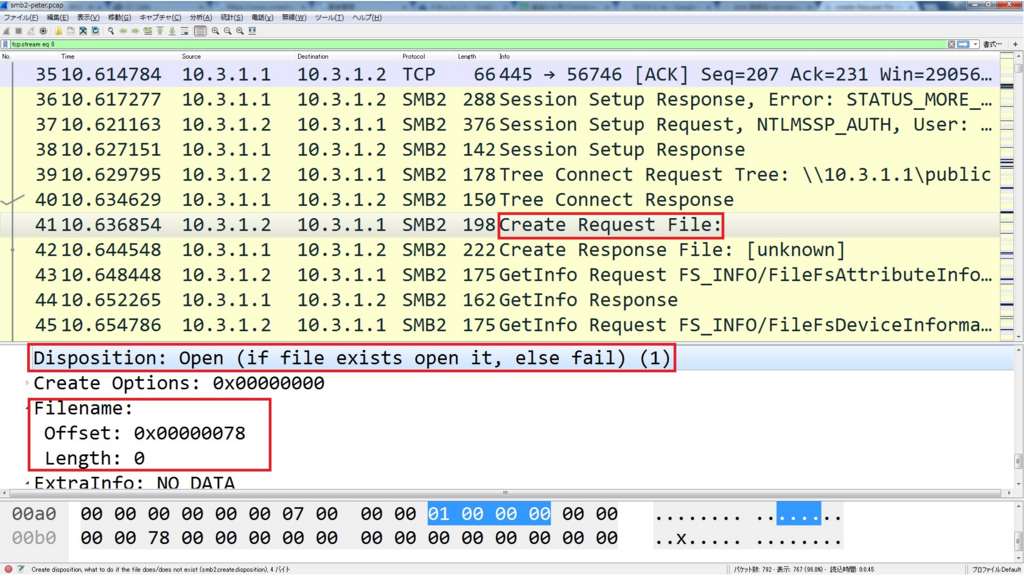Click highlighted hex bytes 01 00 00 00
Viewport: 1024px width, 576px height.
pos(489,514)
